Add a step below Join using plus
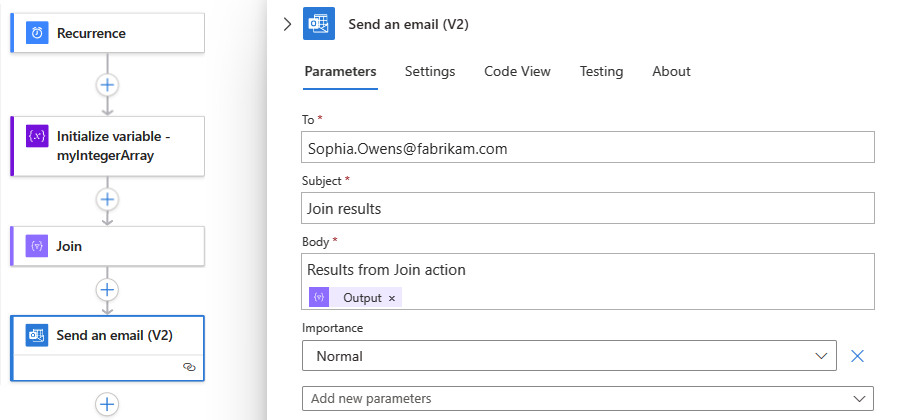 click(108, 290)
